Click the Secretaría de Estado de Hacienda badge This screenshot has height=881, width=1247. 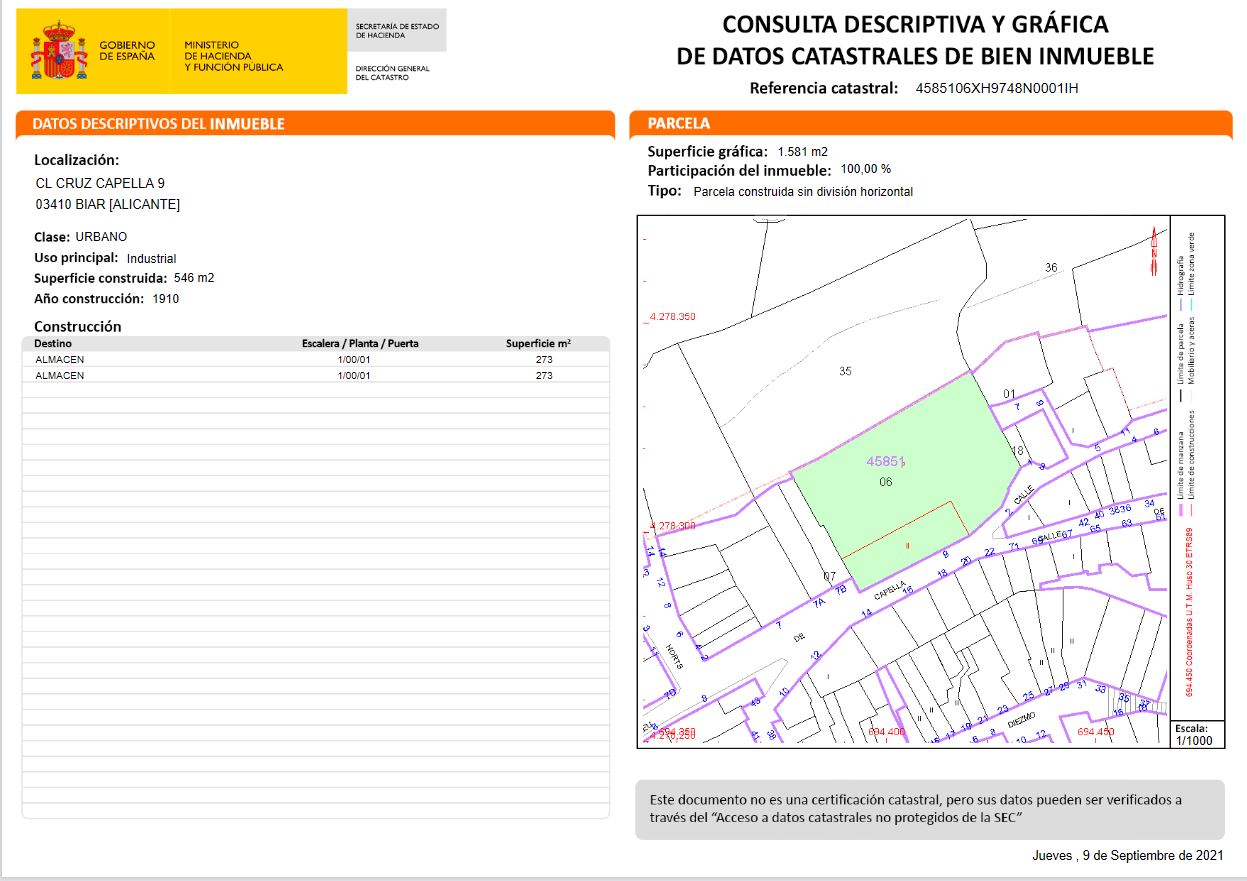point(396,30)
